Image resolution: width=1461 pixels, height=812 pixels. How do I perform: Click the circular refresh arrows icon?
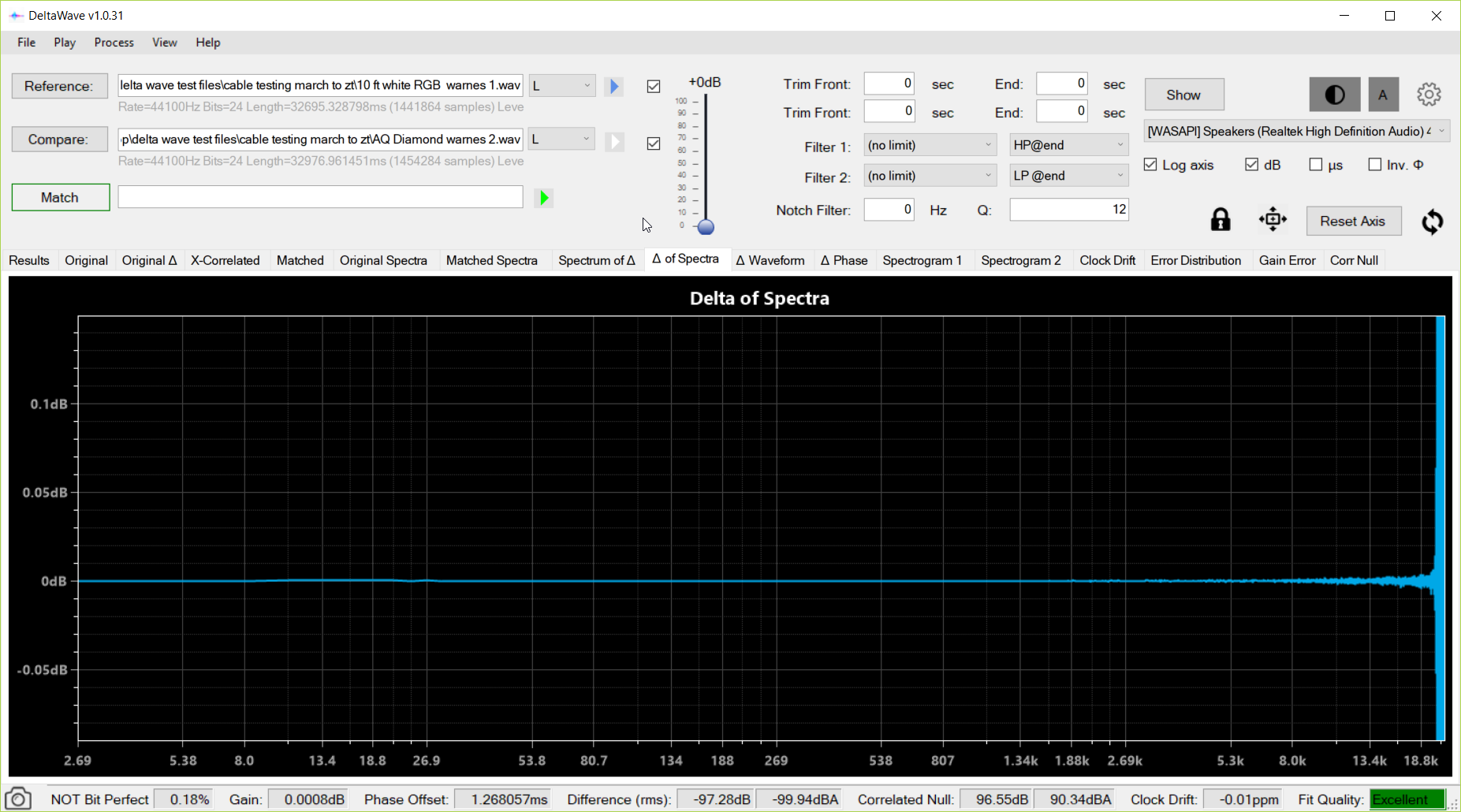point(1433,222)
